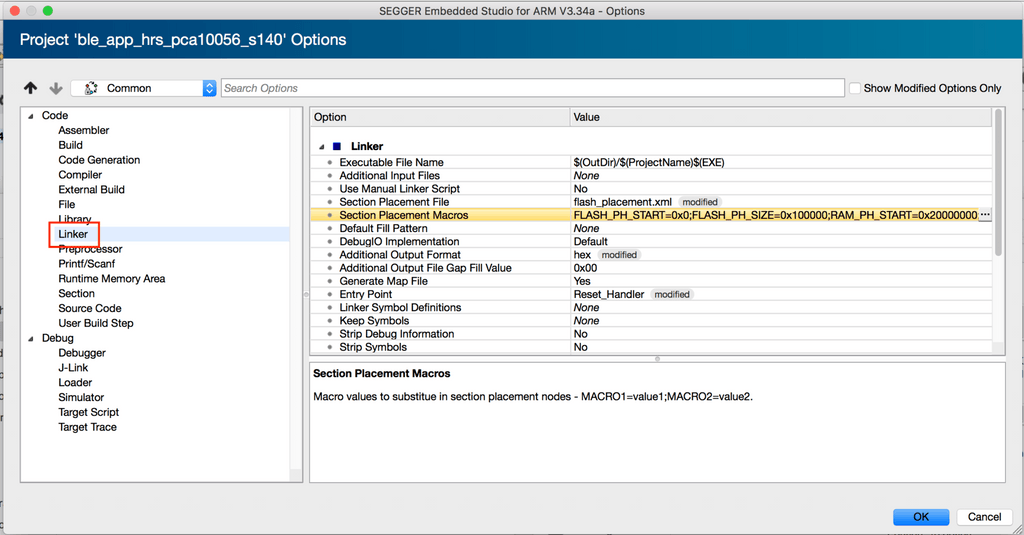Collapse the Debug tree group
1024x535 pixels.
point(31,339)
